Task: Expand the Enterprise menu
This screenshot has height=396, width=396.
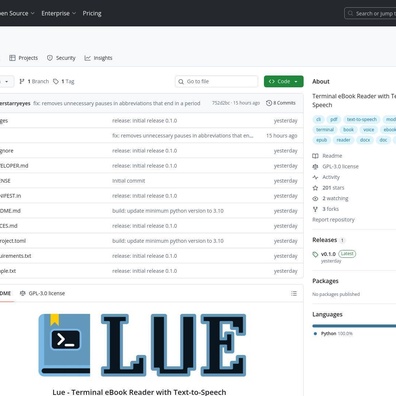Action: [59, 13]
